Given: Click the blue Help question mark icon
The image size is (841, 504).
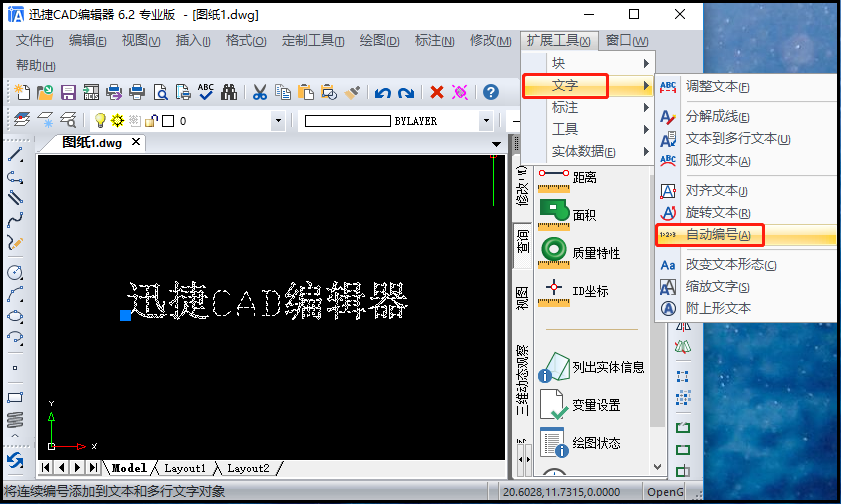Looking at the screenshot, I should point(491,92).
